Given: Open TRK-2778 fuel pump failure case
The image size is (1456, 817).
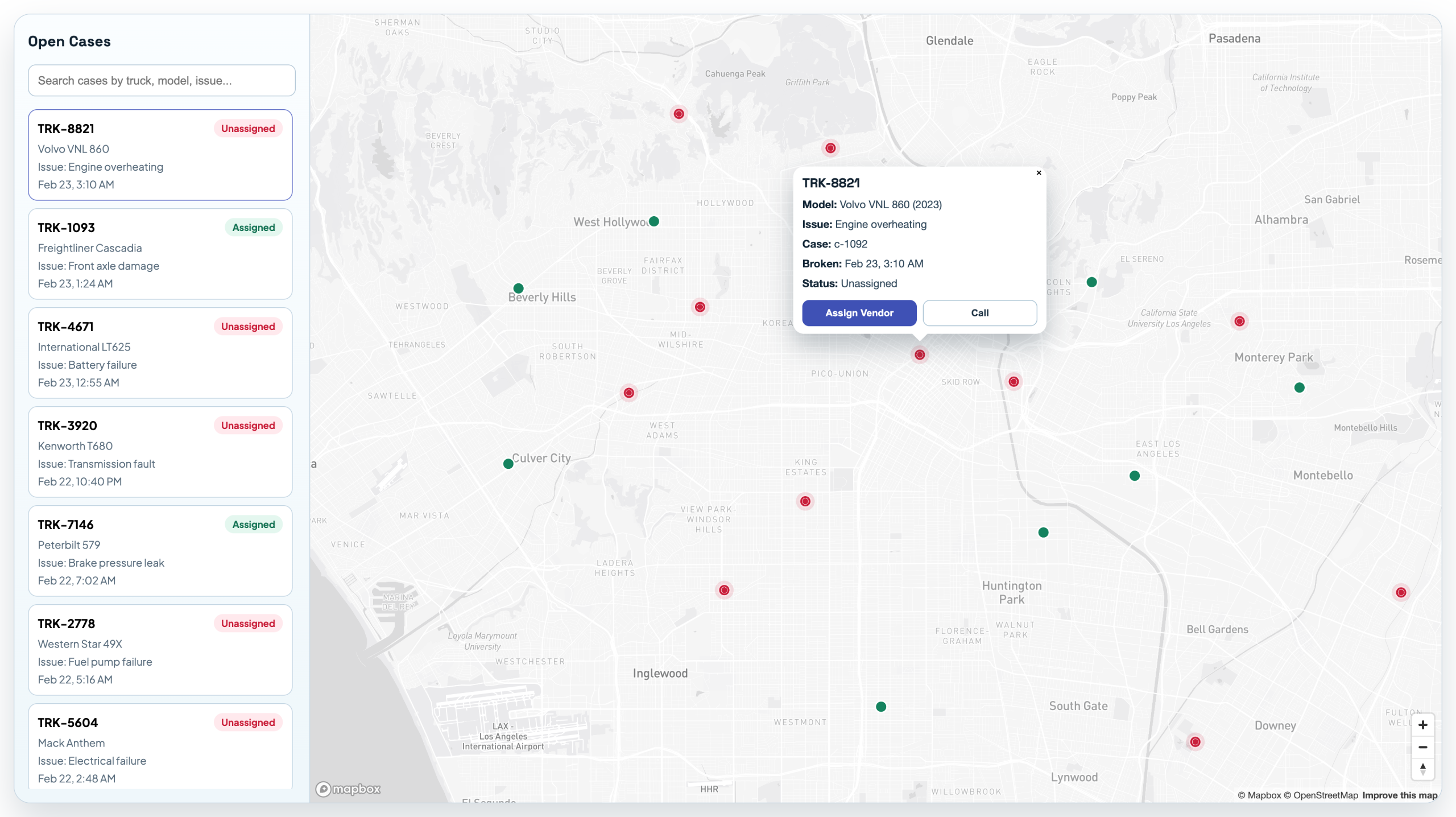Looking at the screenshot, I should [160, 650].
